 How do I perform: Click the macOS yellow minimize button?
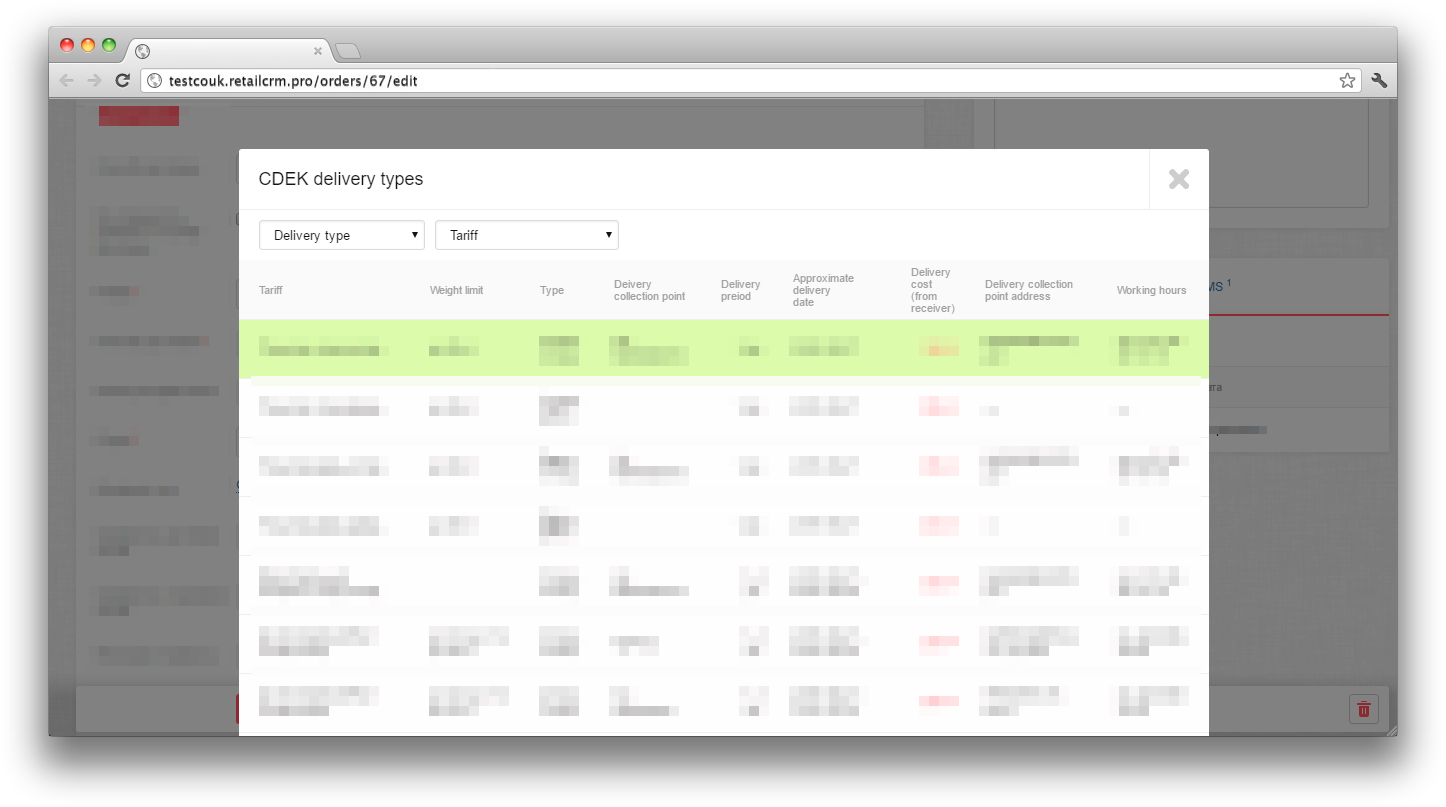[x=88, y=45]
